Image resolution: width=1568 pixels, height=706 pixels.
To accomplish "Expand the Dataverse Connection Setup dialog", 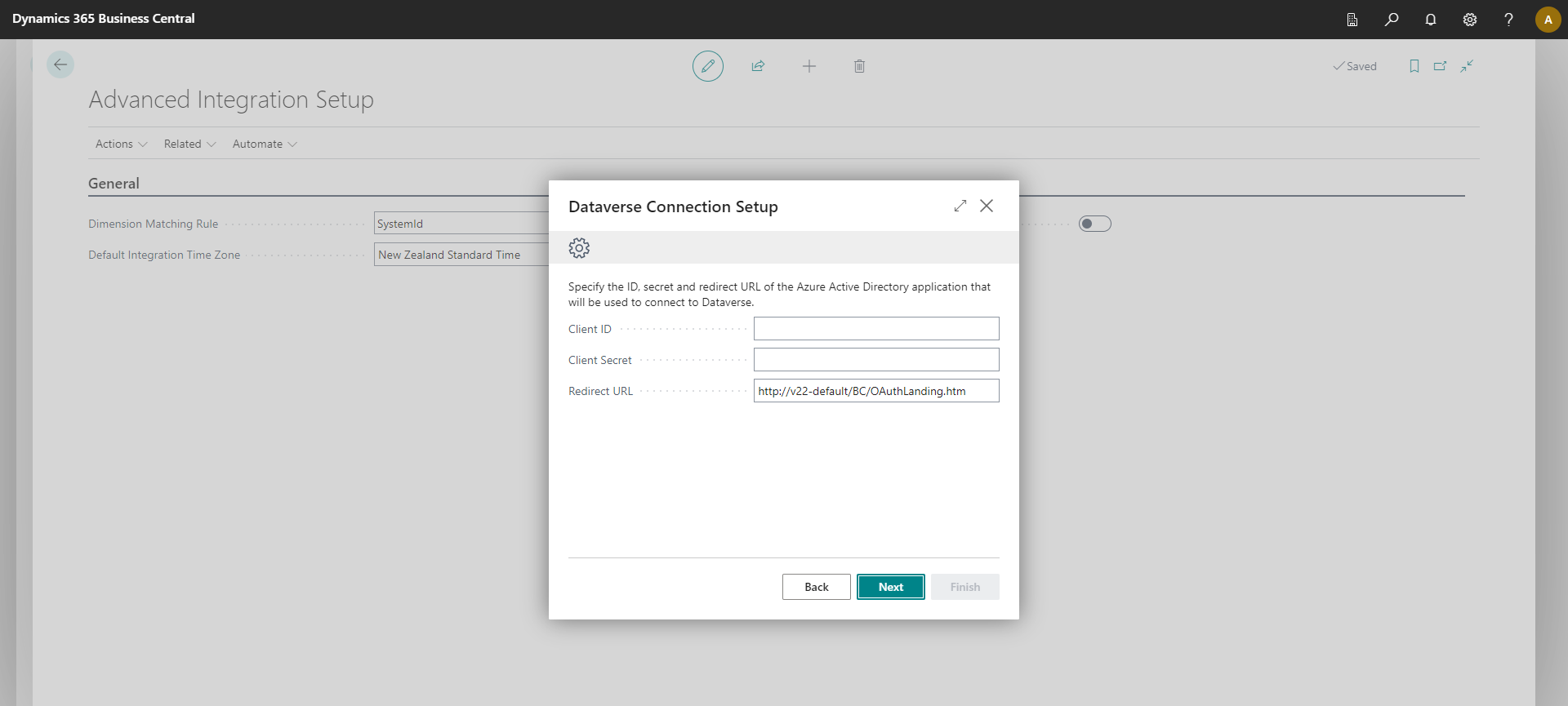I will (x=960, y=206).
